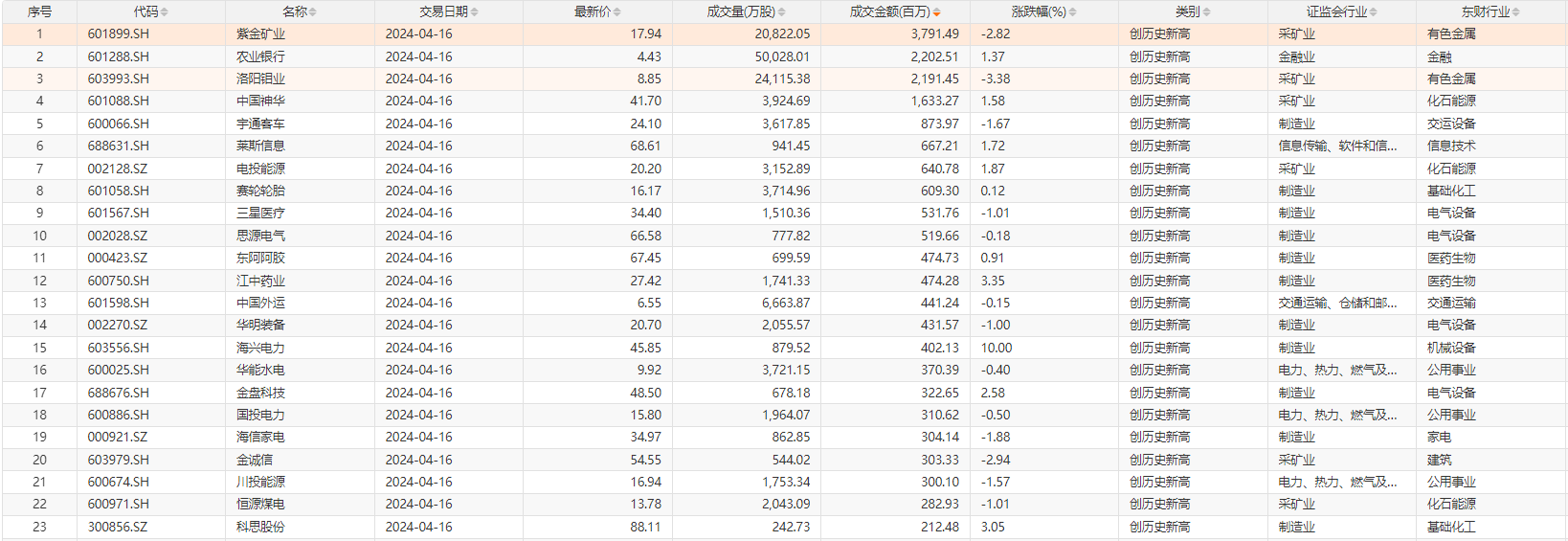This screenshot has width=1568, height=541.
Task: Click sort arrows beside 东财行业 header
Action: click(x=1516, y=12)
